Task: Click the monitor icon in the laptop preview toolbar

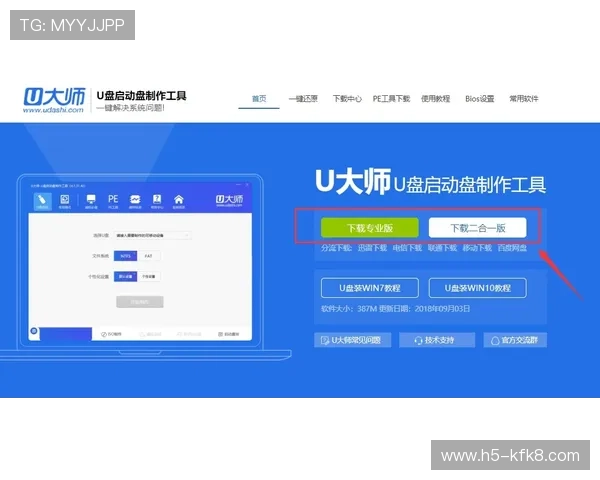Action: pyautogui.click(x=91, y=201)
